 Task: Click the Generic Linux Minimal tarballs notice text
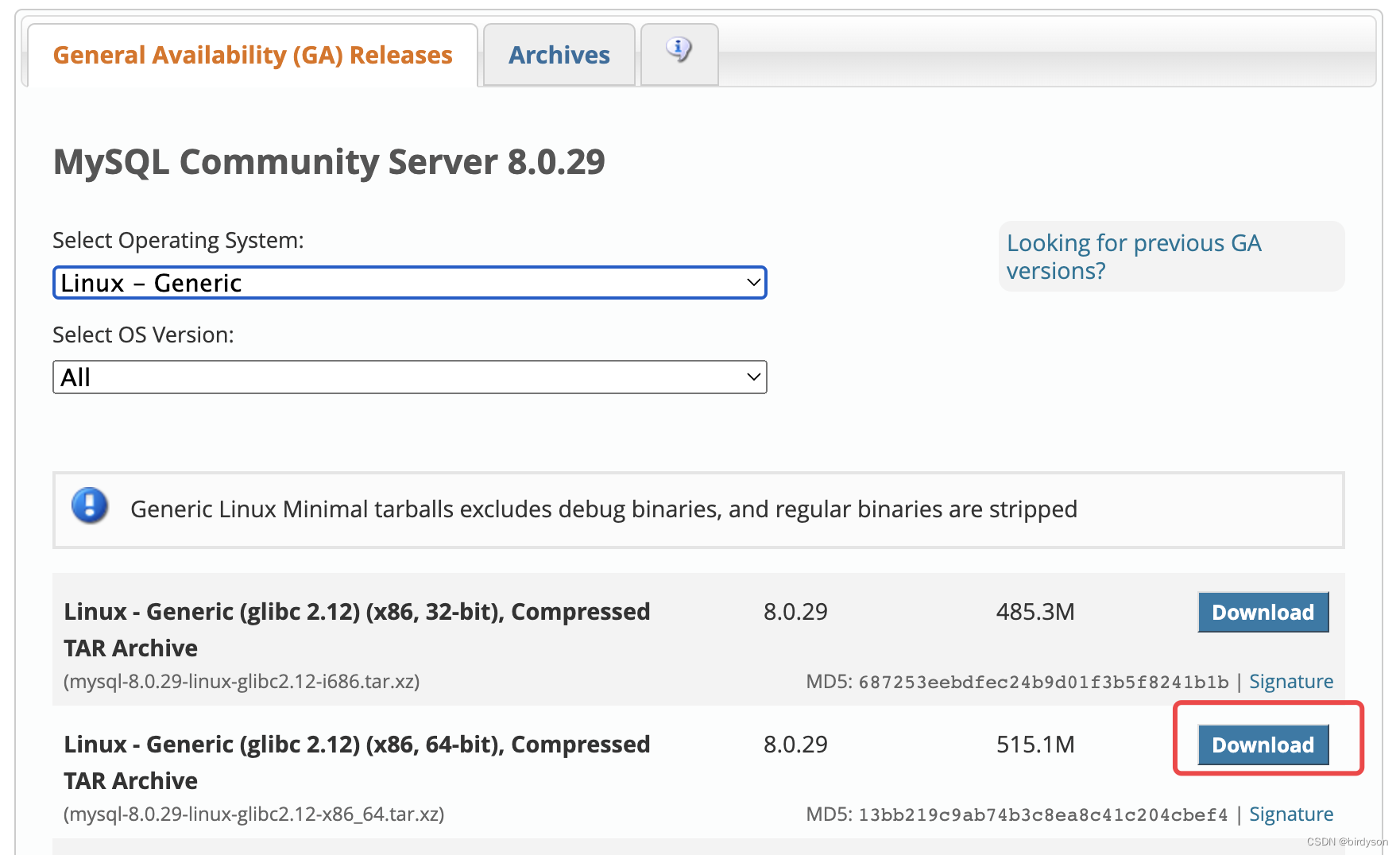coord(604,509)
